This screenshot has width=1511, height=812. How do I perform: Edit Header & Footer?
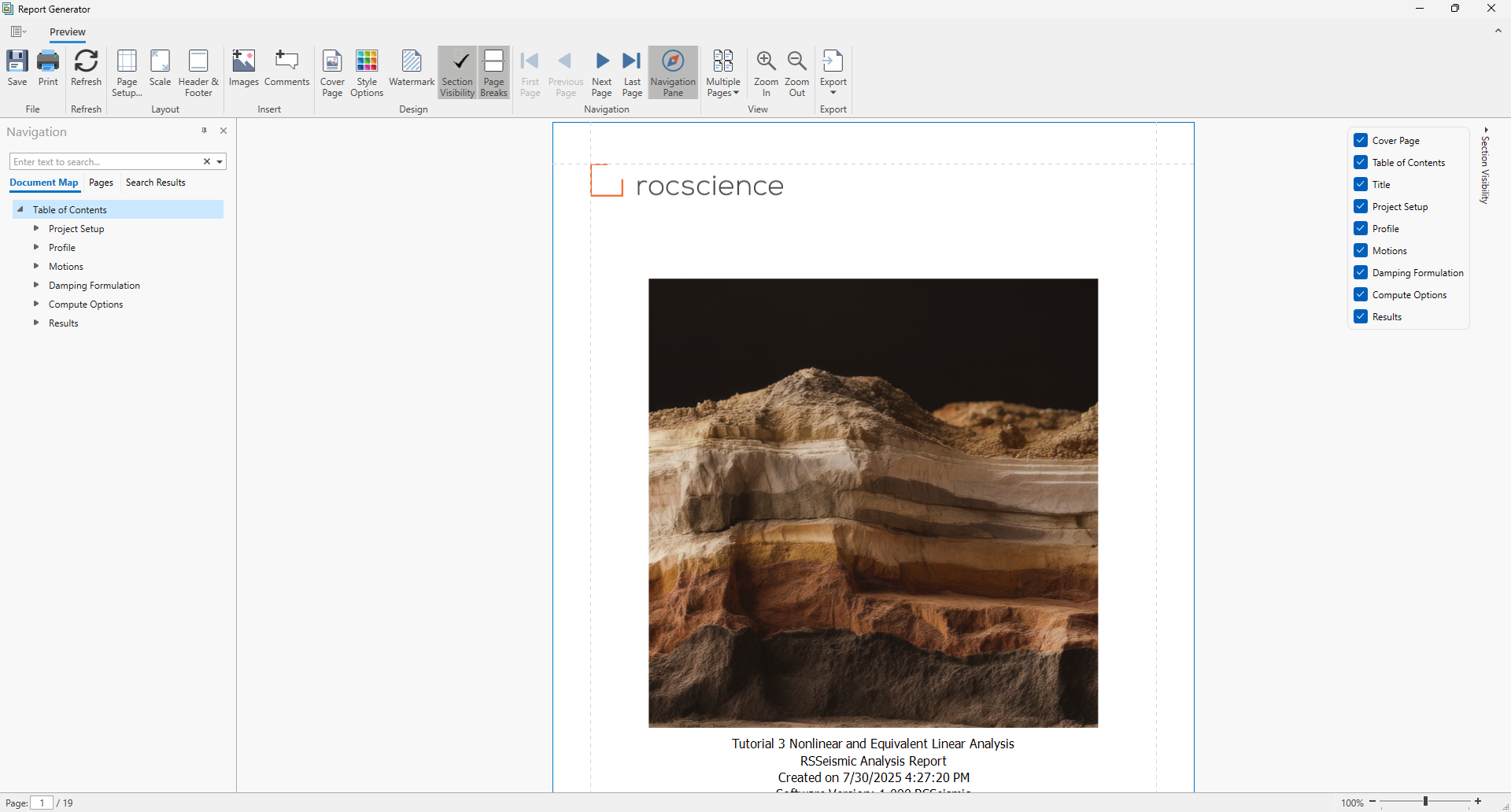[x=198, y=73]
